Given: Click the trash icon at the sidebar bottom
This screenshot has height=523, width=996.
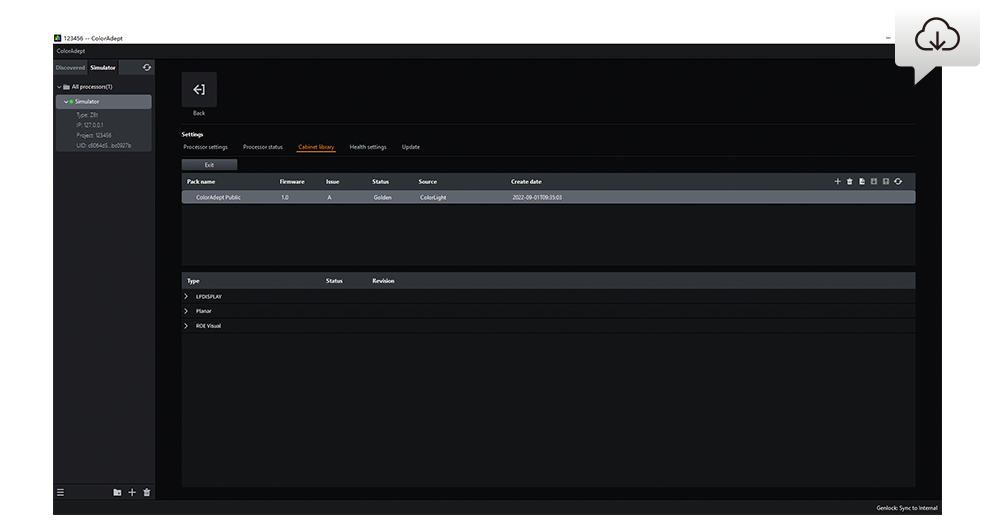Looking at the screenshot, I should pos(147,492).
